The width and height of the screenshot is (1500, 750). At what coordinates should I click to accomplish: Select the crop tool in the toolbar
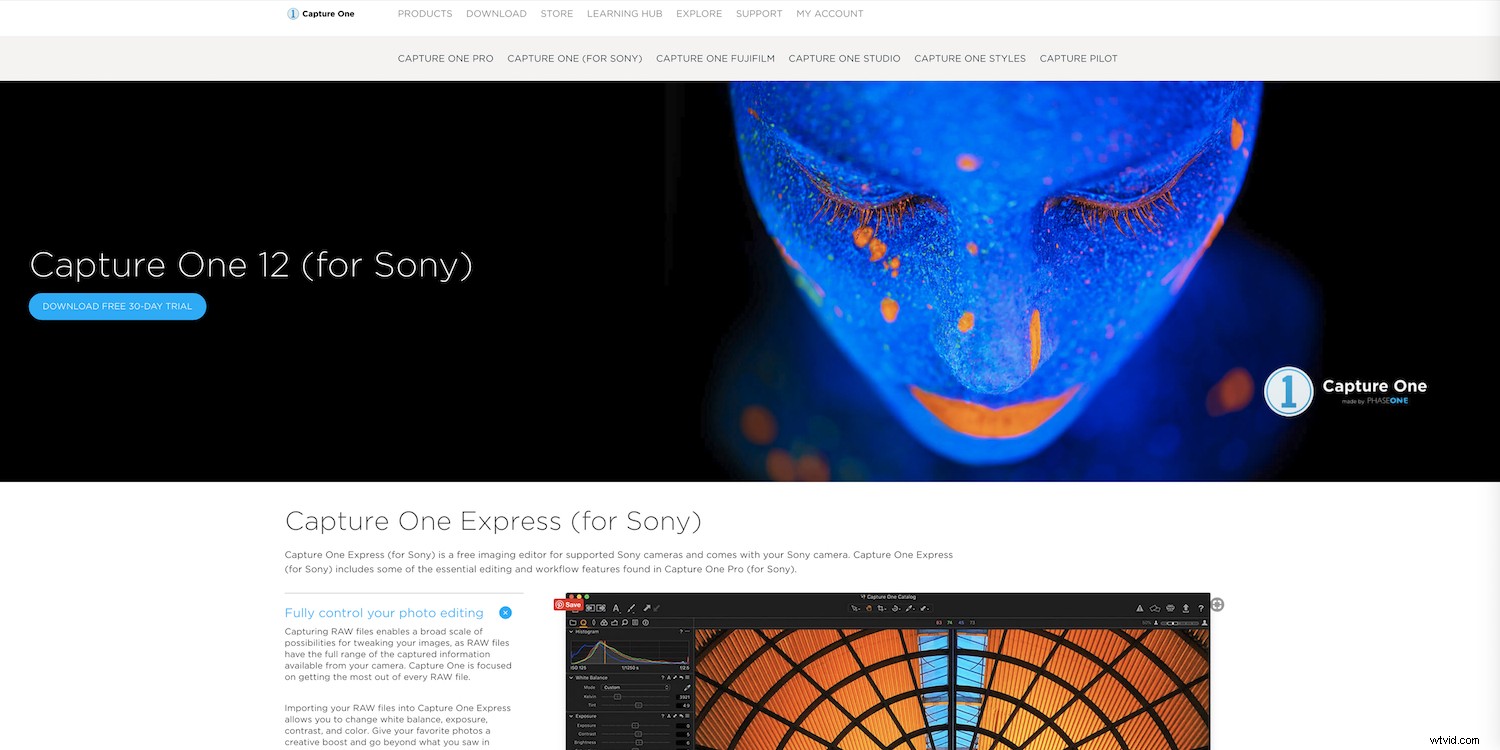click(592, 608)
